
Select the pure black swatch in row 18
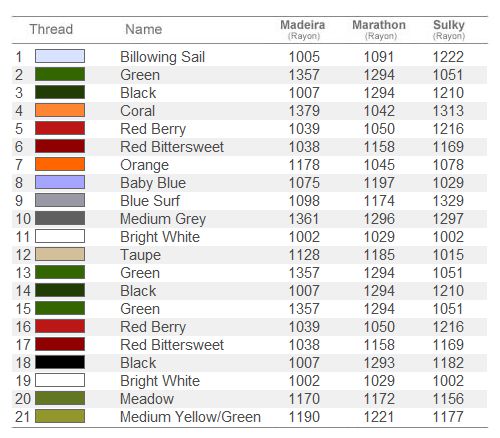click(x=60, y=362)
